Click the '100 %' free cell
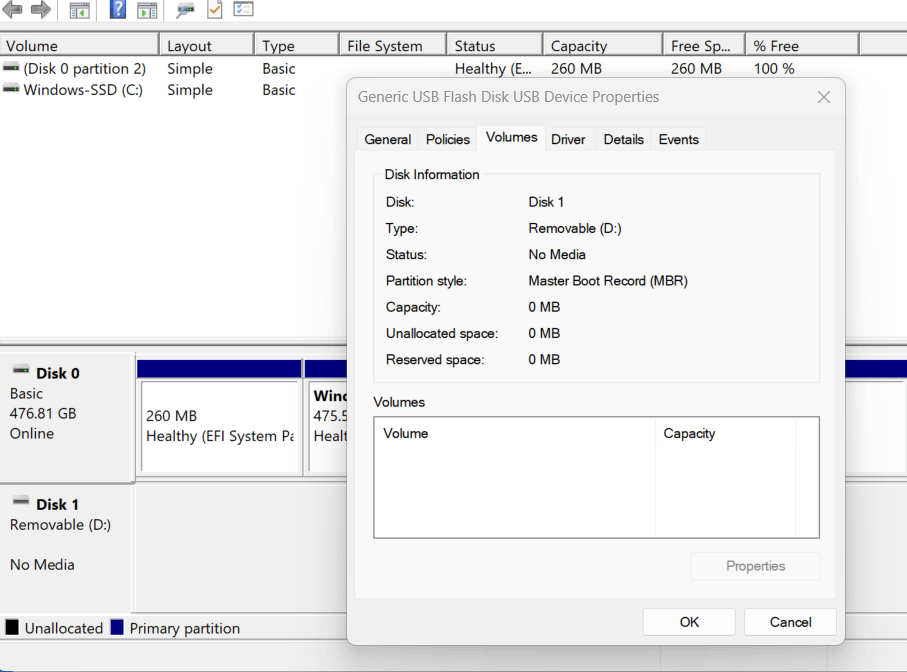 coord(774,69)
